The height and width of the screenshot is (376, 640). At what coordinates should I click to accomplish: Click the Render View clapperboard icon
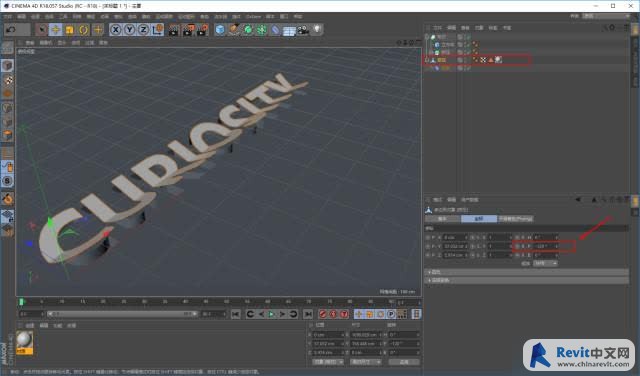[173, 30]
